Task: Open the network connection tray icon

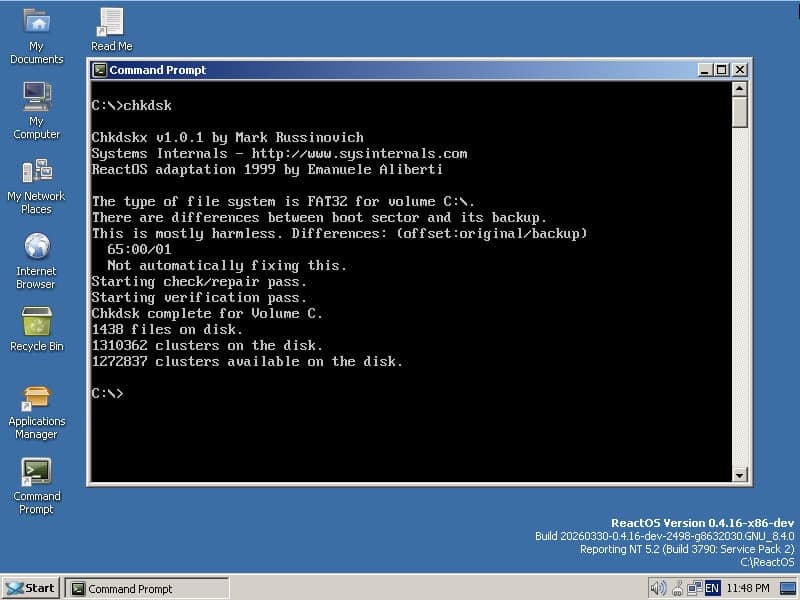Action: click(694, 588)
